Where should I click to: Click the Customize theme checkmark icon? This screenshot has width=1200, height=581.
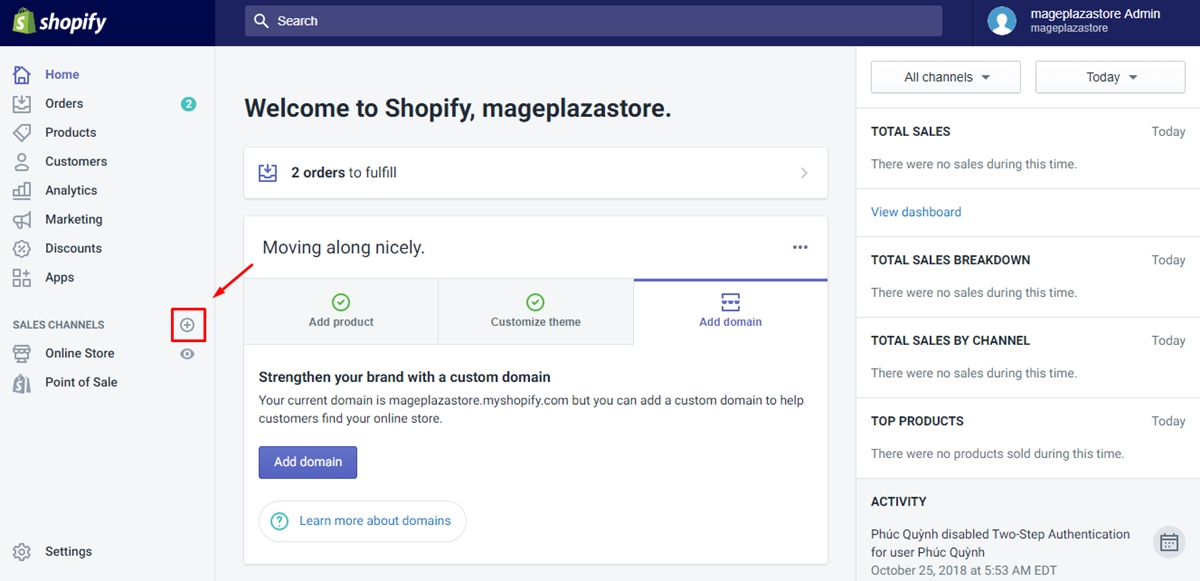(x=535, y=302)
